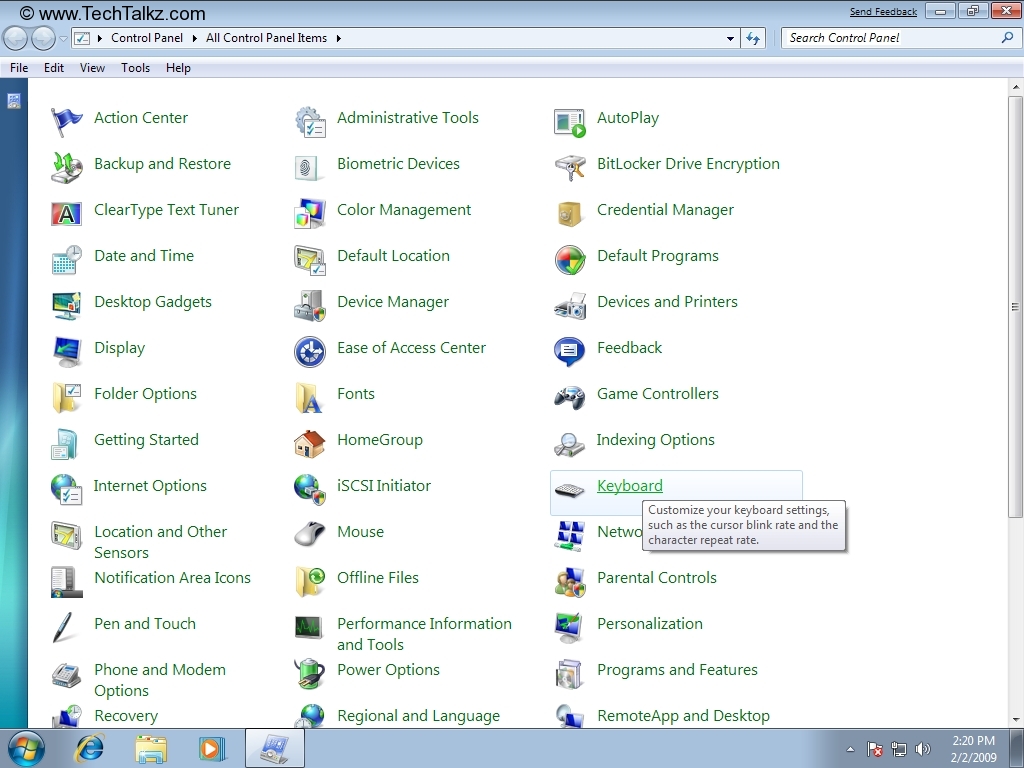The width and height of the screenshot is (1024, 768).
Task: Open the ClearType Text Tuner
Action: point(165,210)
